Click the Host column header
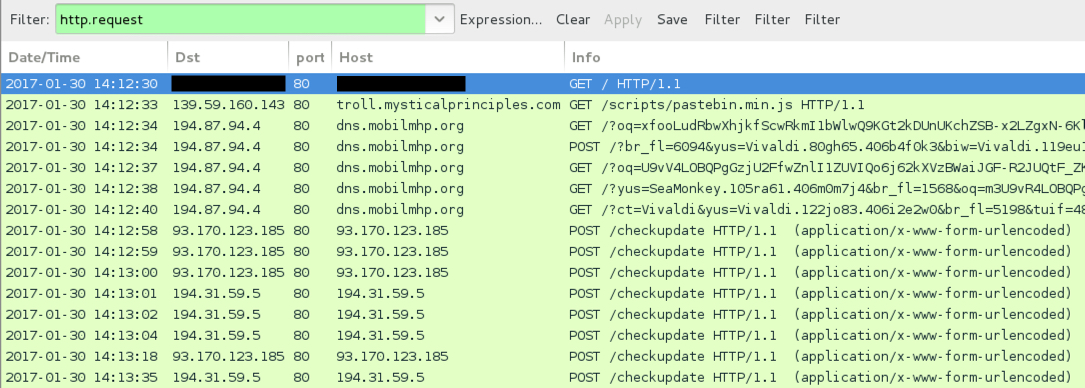 [x=448, y=57]
